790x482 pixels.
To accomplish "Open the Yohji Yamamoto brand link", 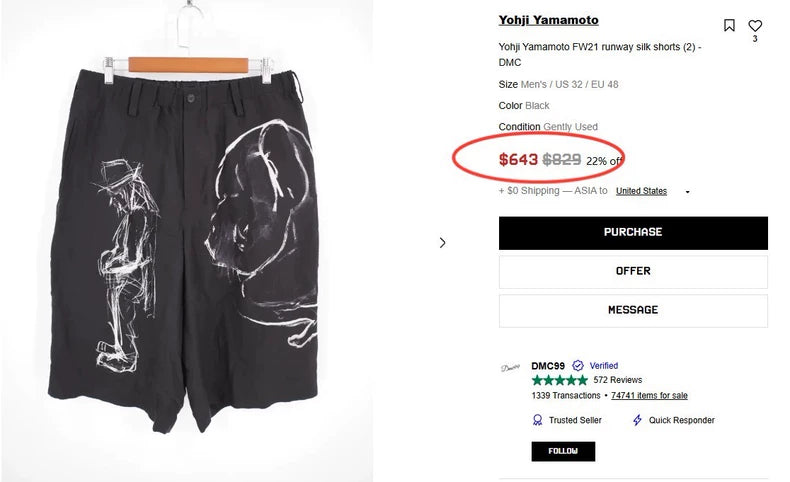I will (x=548, y=20).
